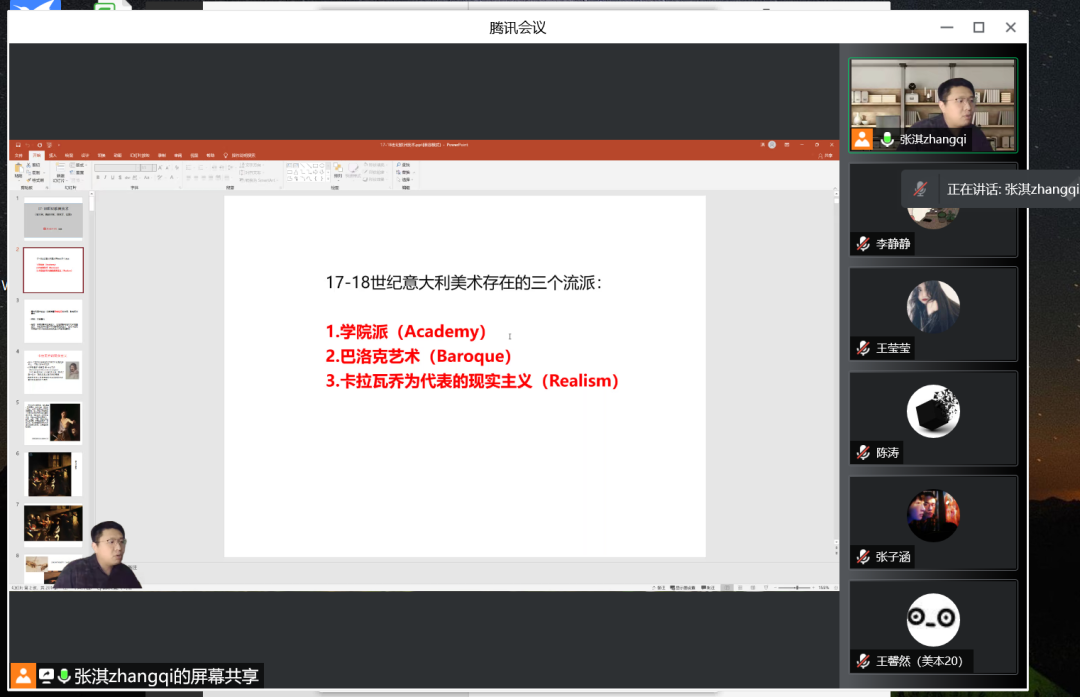Screen dimensions: 1080x697
Task: Click the orange host avatar icon in the screen-share label
Action: coord(23,676)
